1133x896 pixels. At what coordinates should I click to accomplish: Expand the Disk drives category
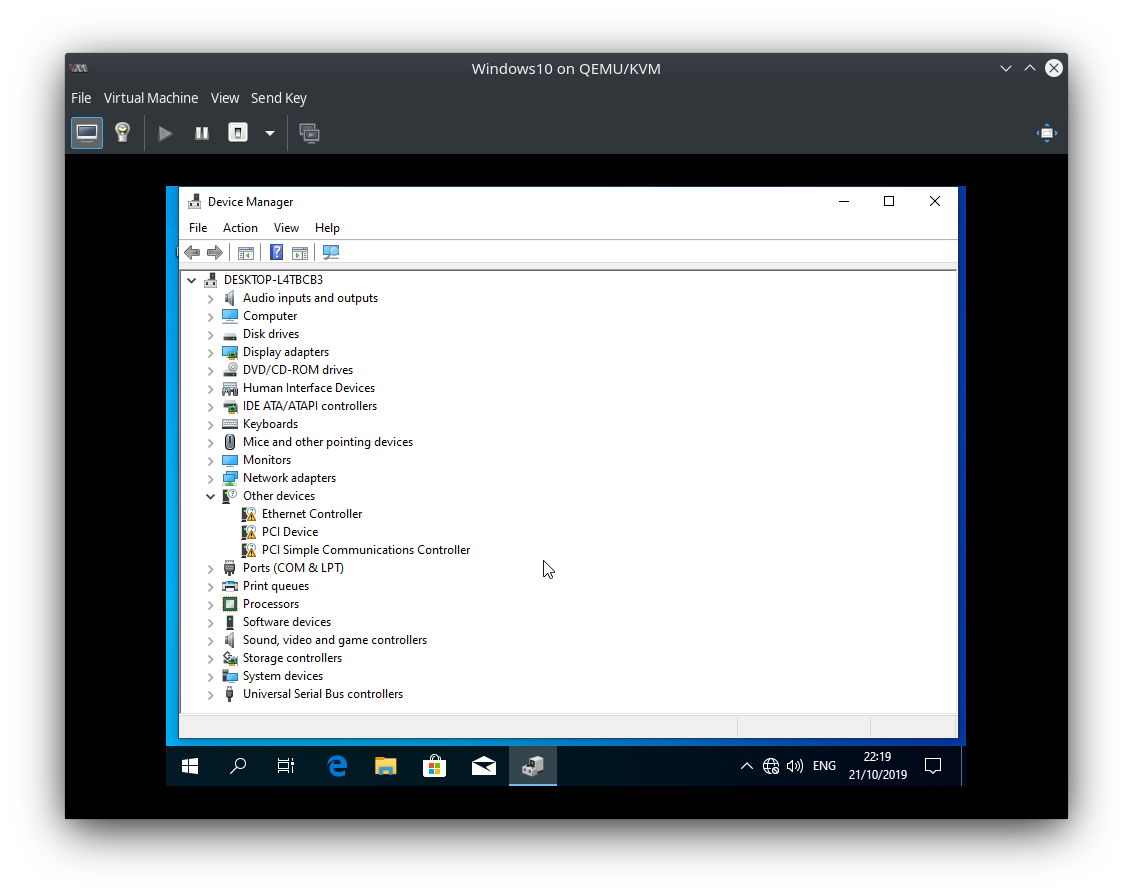coord(210,335)
